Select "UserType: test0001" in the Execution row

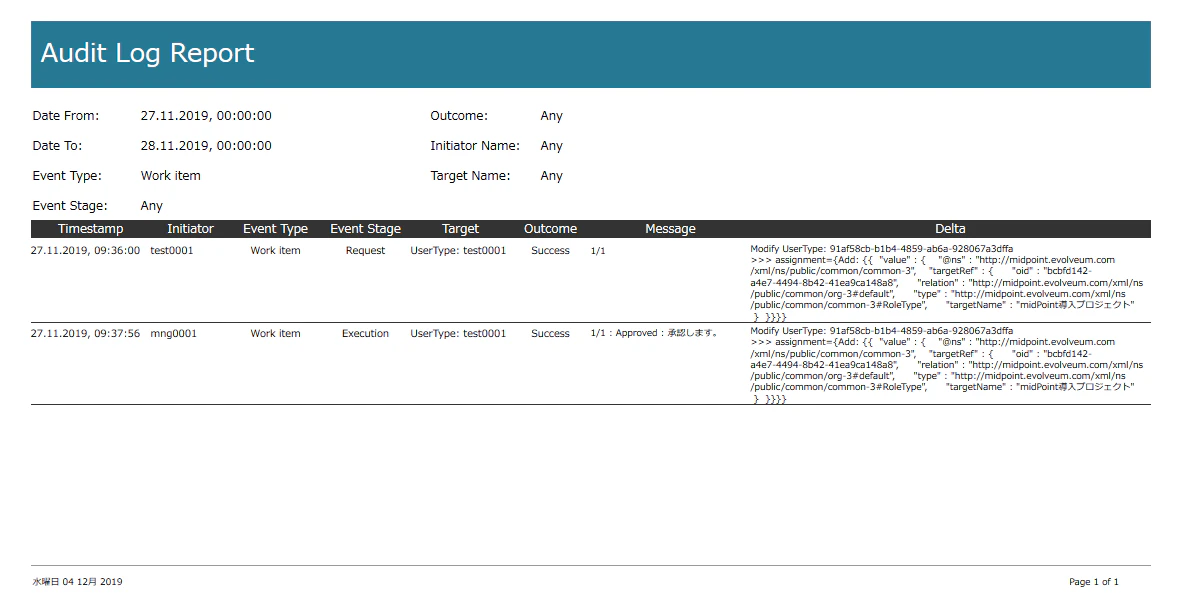coord(458,333)
